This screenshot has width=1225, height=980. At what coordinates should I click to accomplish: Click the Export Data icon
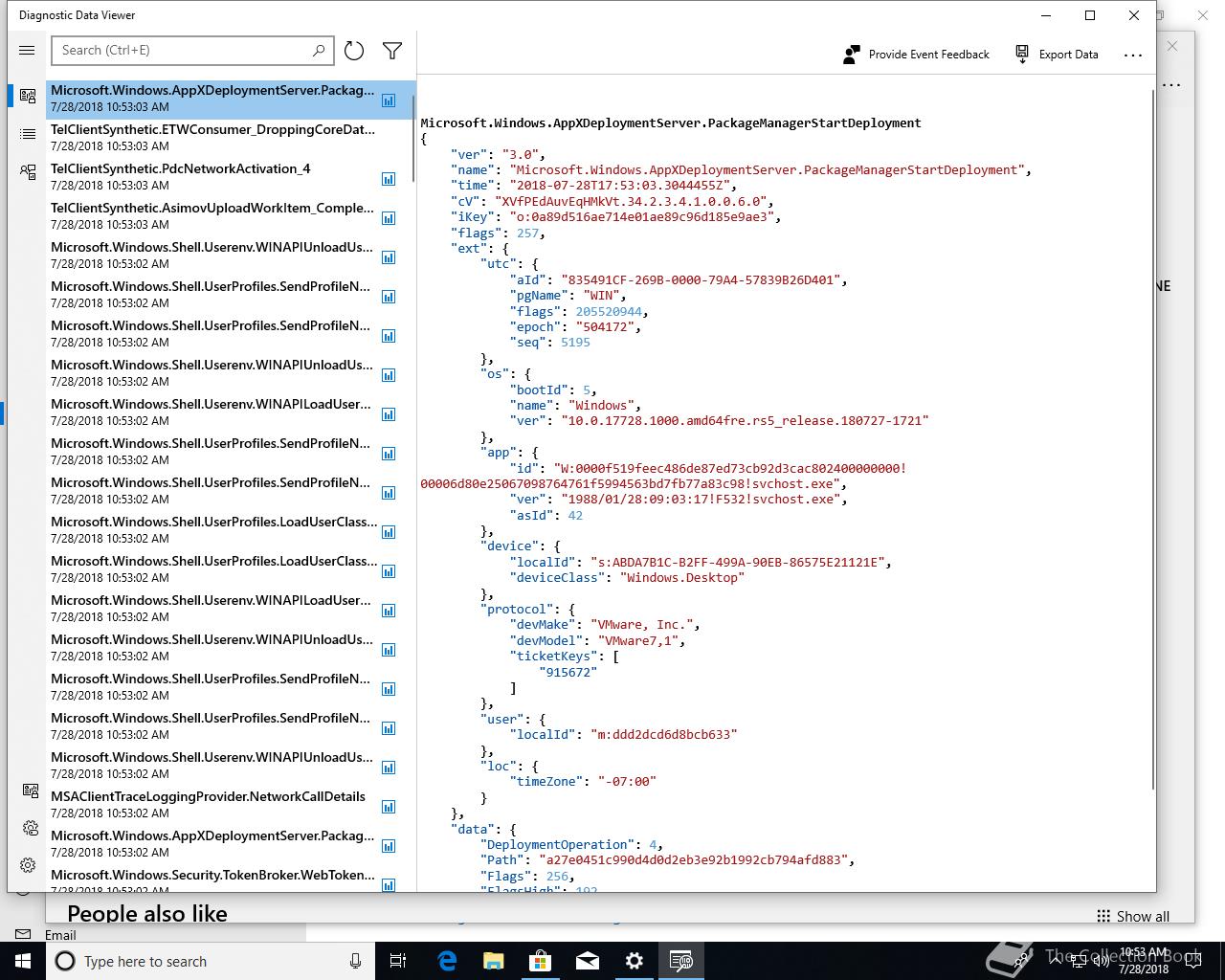pos(1022,54)
